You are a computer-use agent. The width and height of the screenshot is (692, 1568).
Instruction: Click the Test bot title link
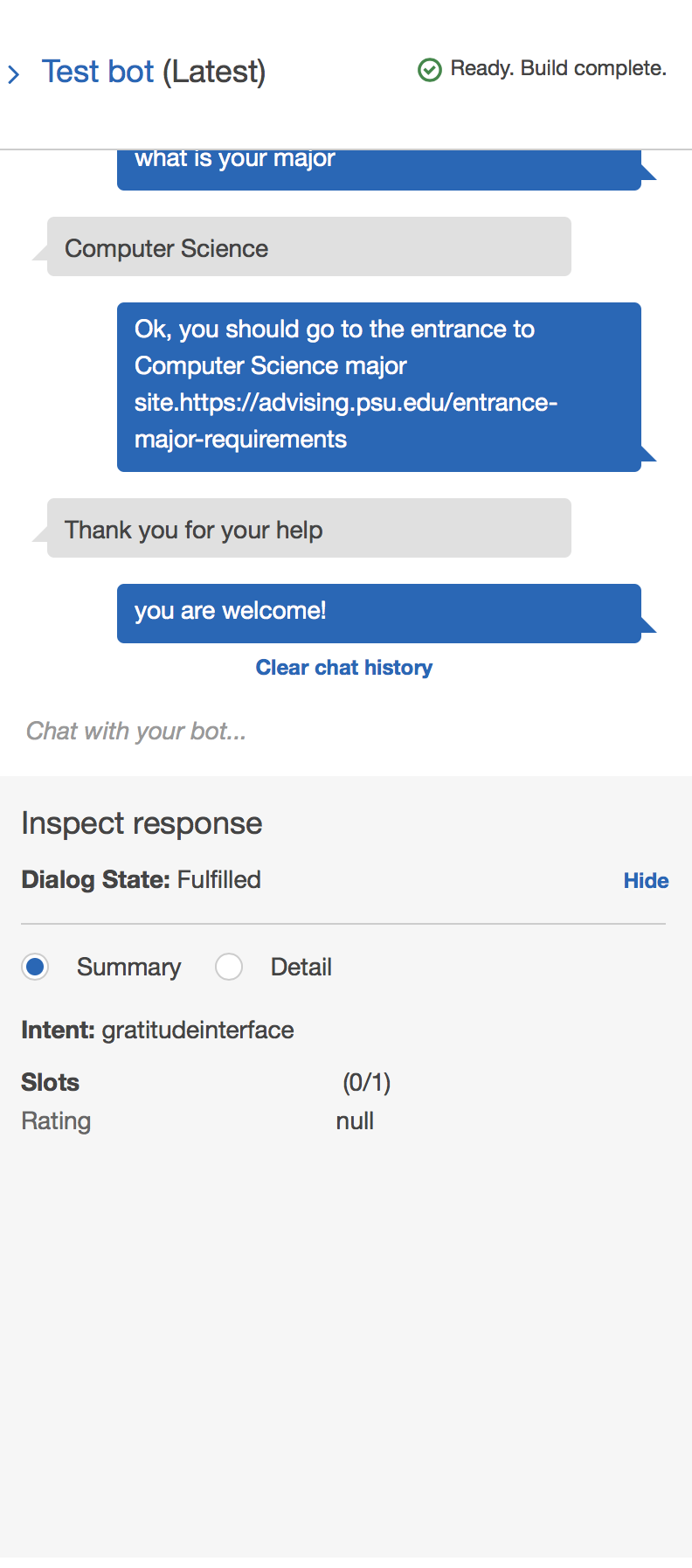tap(98, 72)
